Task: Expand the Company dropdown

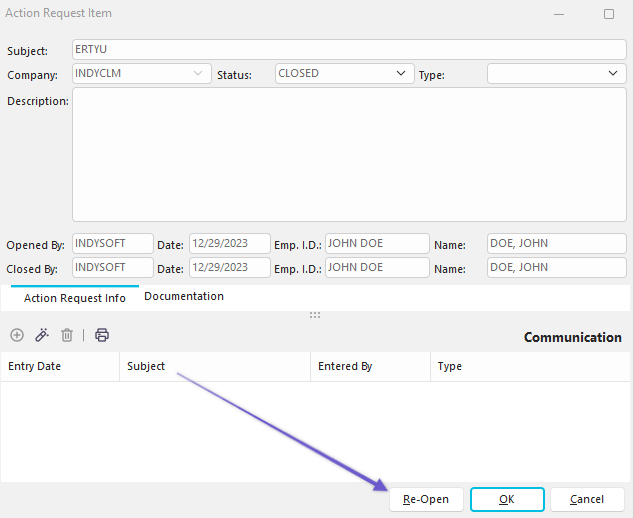Action: tap(197, 74)
